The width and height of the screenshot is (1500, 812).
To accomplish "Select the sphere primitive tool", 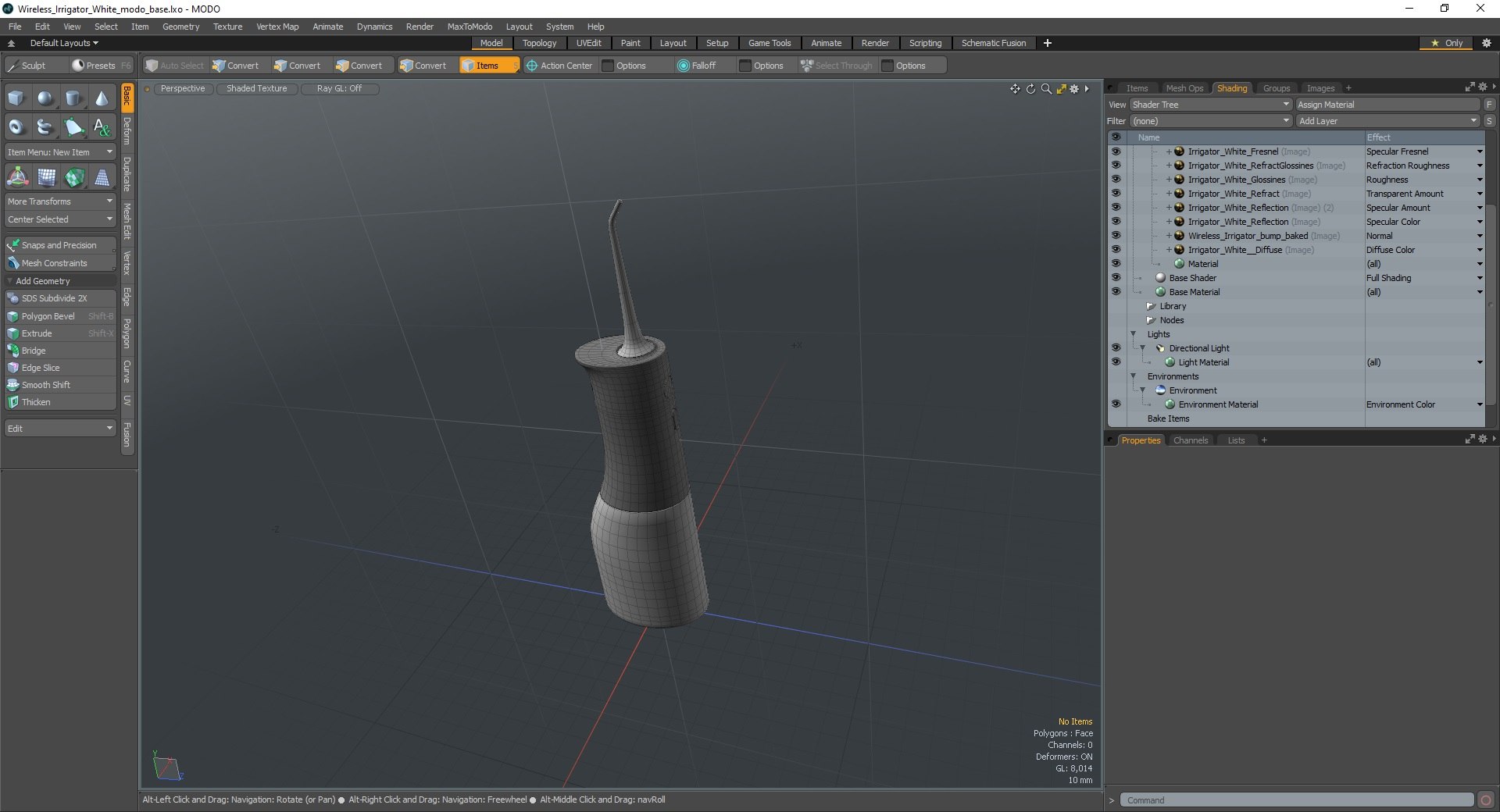I will (x=45, y=98).
